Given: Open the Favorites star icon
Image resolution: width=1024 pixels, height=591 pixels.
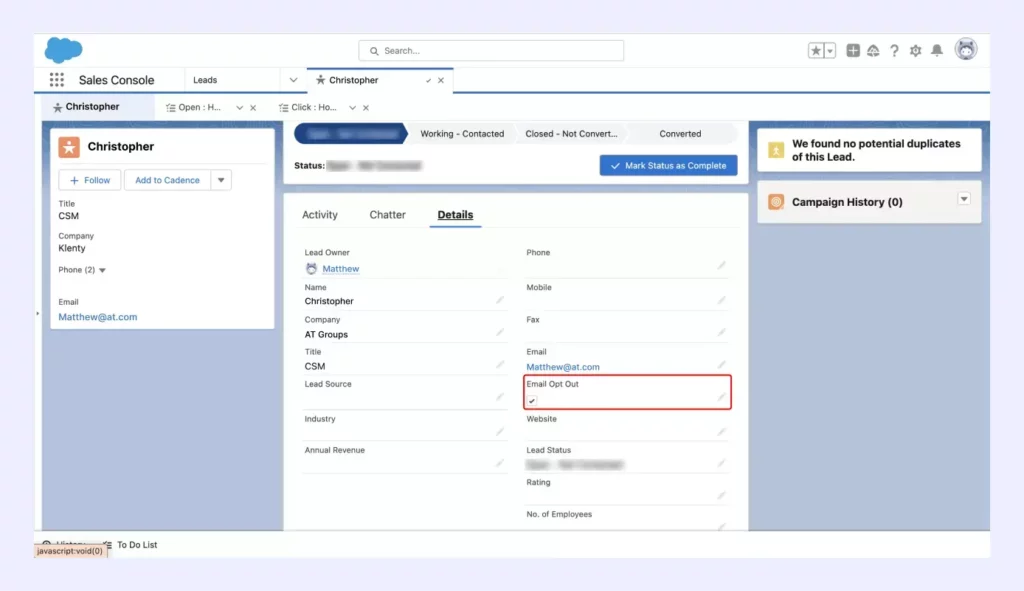Looking at the screenshot, I should point(816,50).
